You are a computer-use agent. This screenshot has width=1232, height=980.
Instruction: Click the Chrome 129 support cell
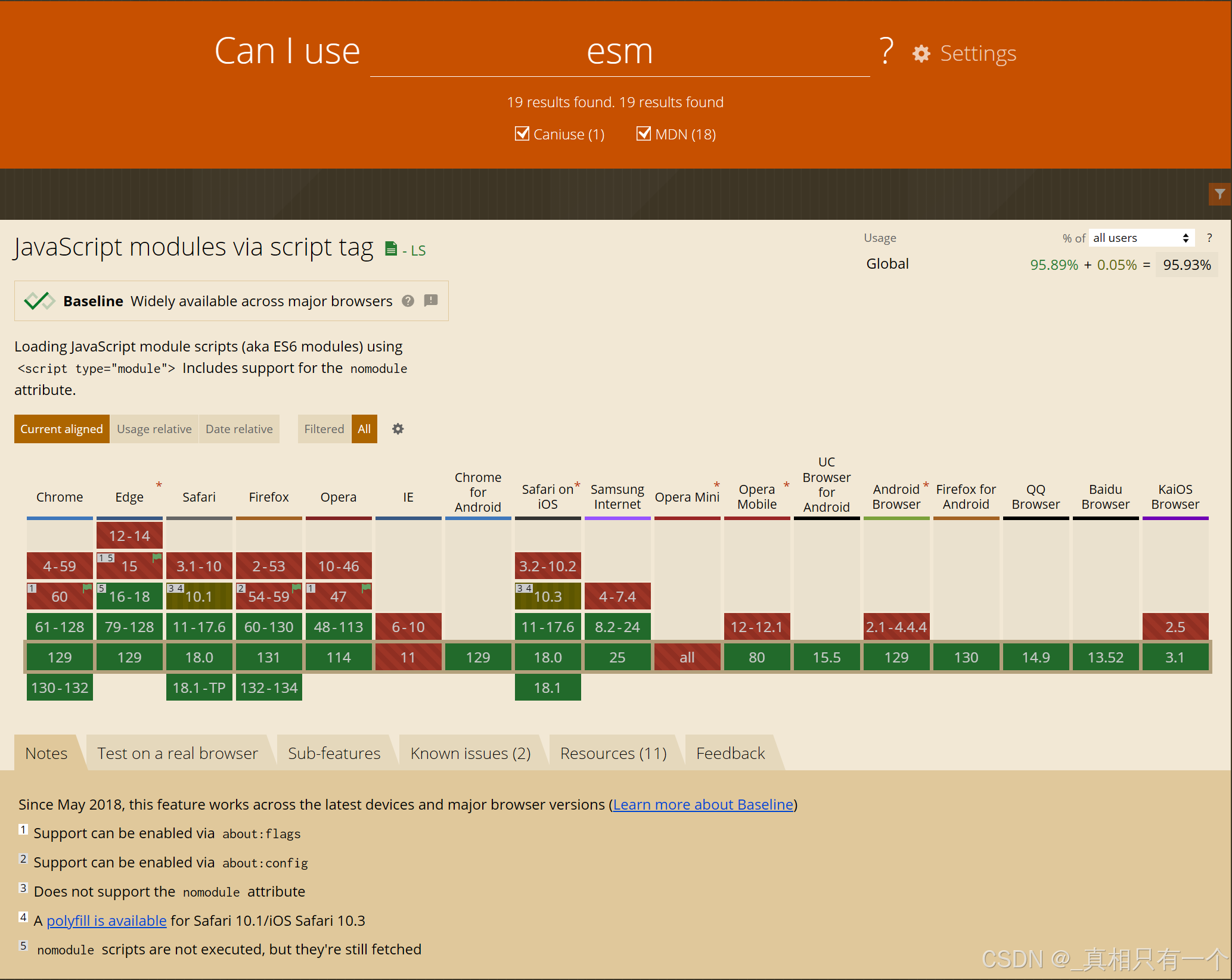pyautogui.click(x=60, y=657)
